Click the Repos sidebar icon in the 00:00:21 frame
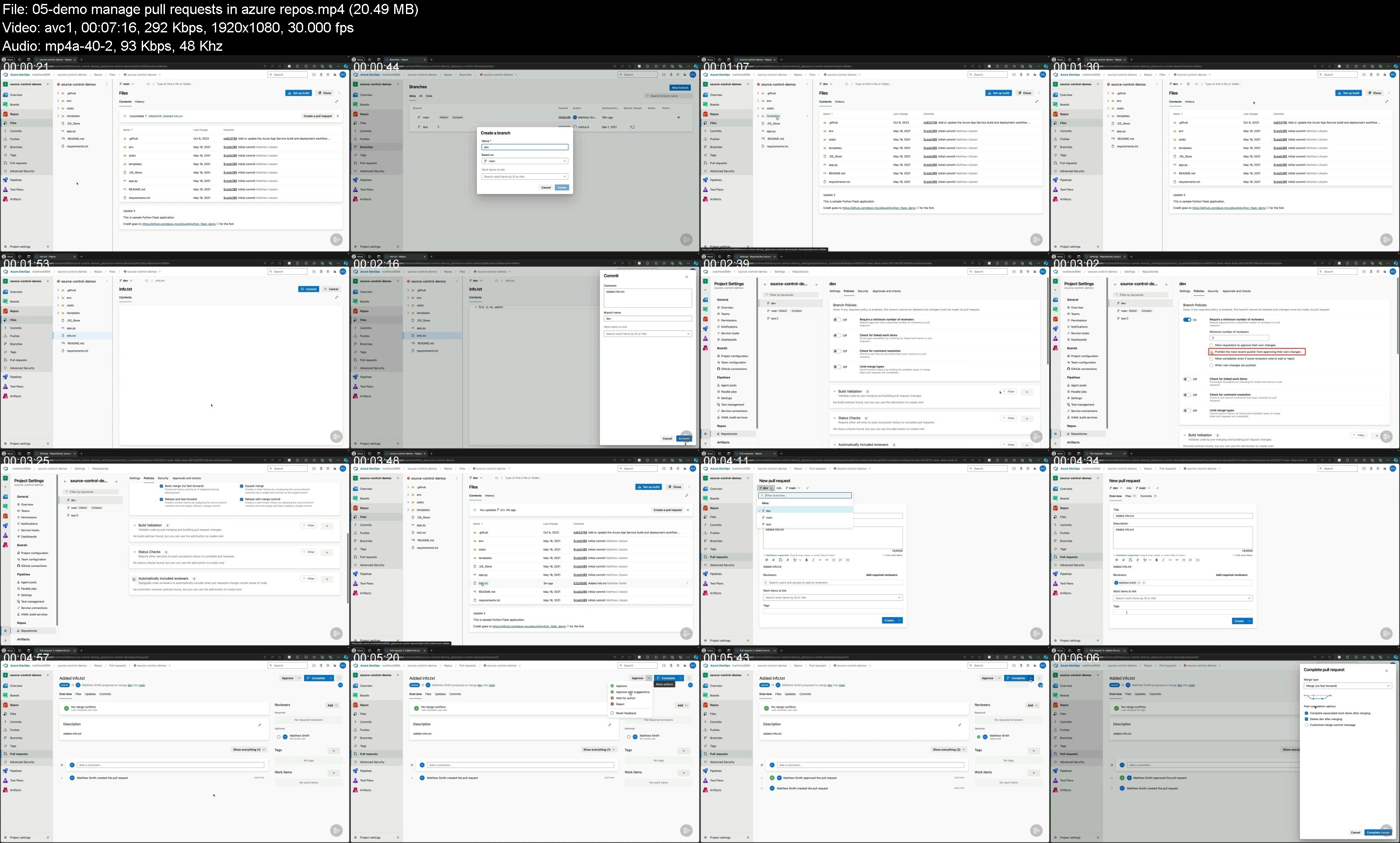 (5, 114)
